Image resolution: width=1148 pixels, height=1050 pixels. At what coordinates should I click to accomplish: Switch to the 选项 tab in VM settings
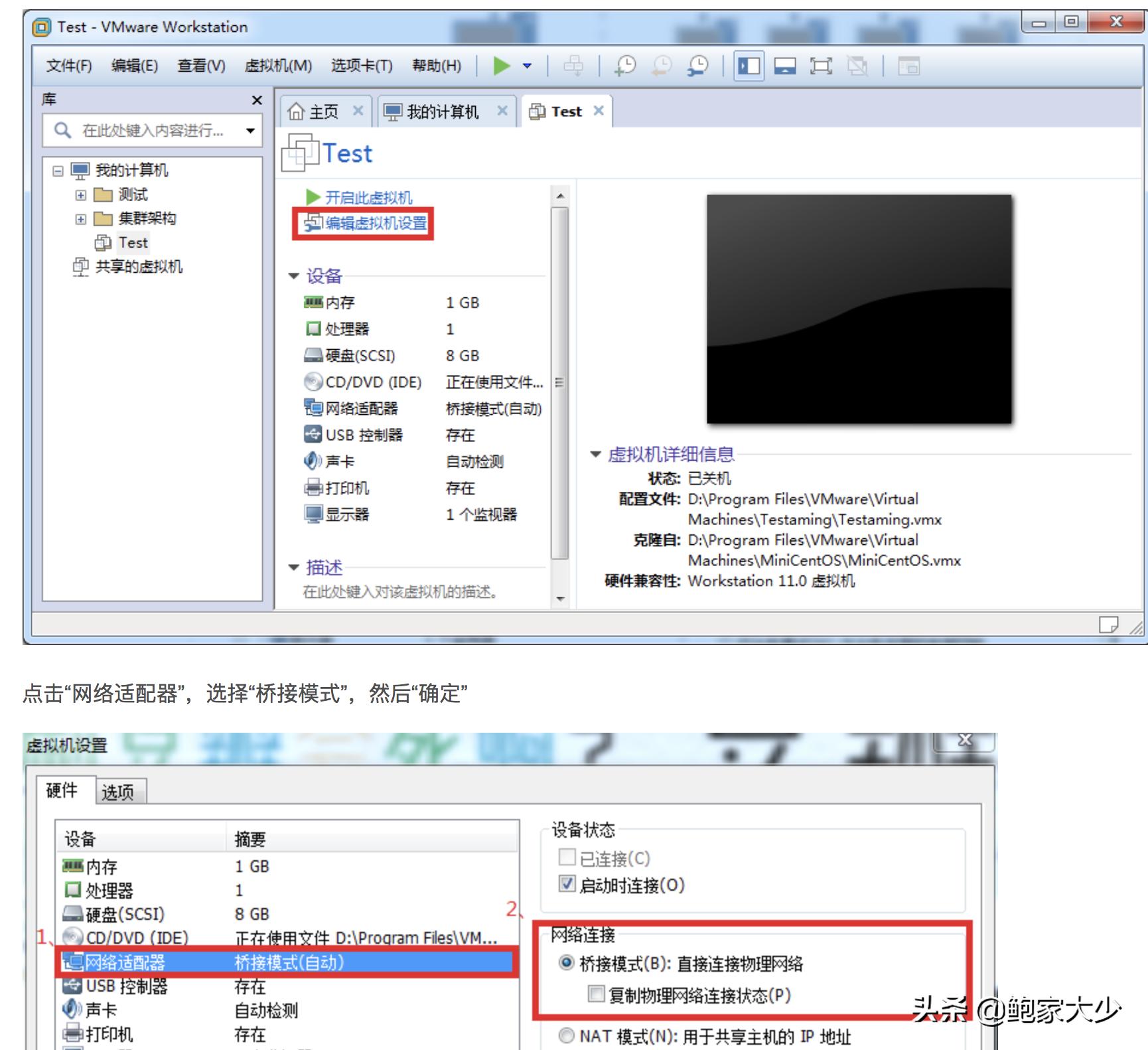[118, 791]
